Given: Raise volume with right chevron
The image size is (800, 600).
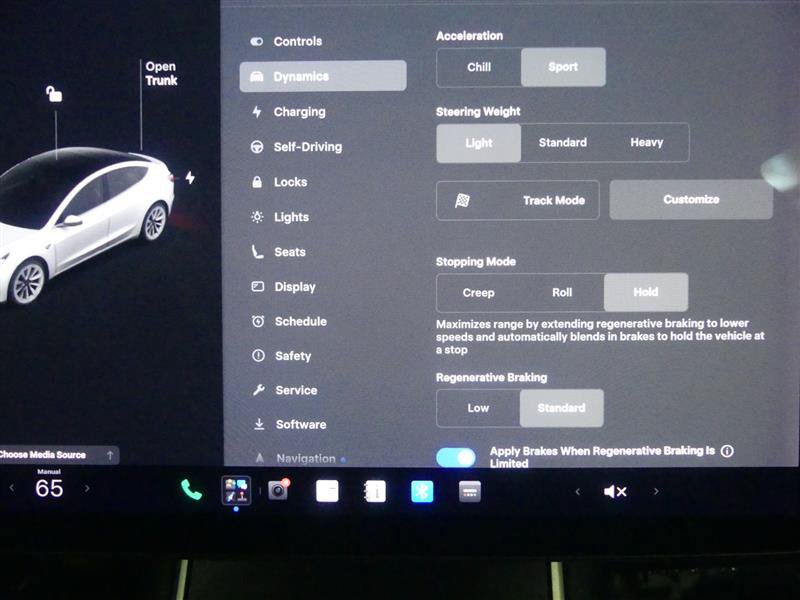Looking at the screenshot, I should (x=656, y=491).
